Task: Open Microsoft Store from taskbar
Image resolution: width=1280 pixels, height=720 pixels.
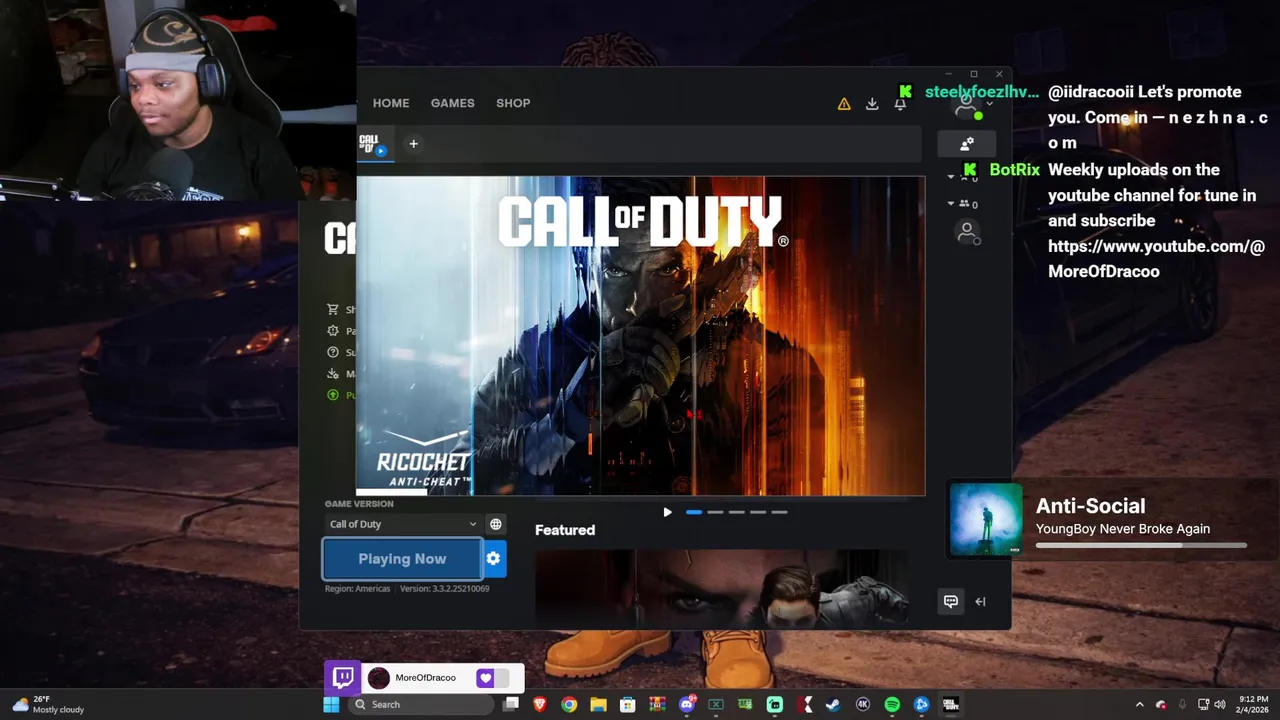Action: (627, 705)
